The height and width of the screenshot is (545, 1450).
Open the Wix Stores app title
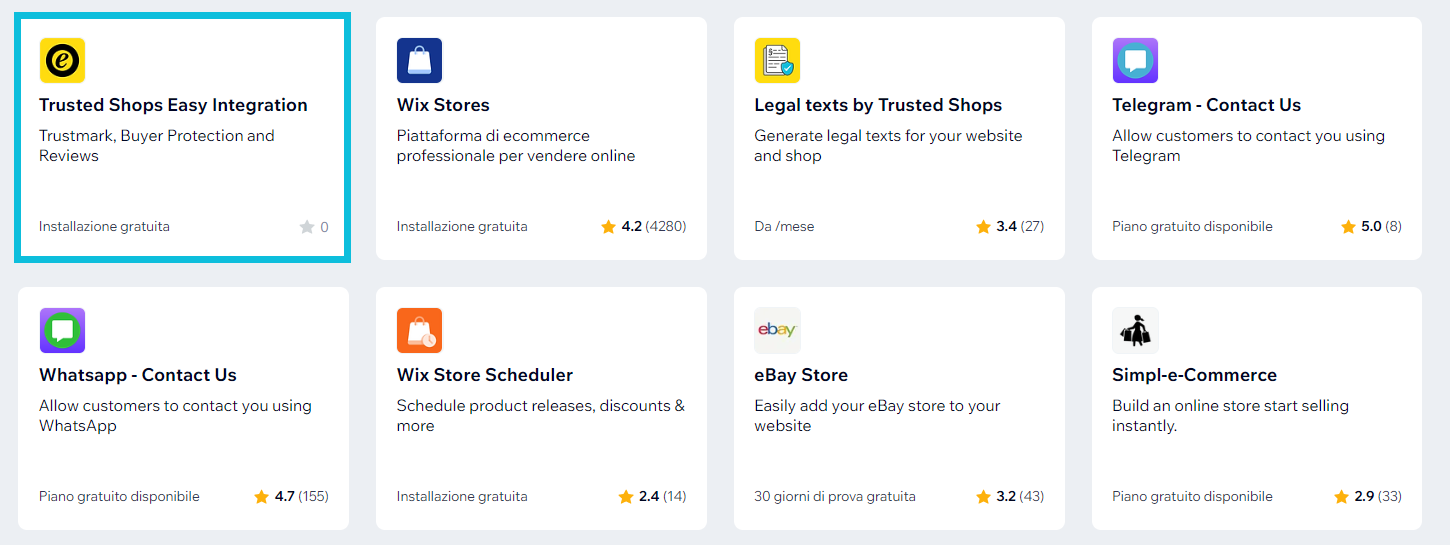pyautogui.click(x=443, y=105)
